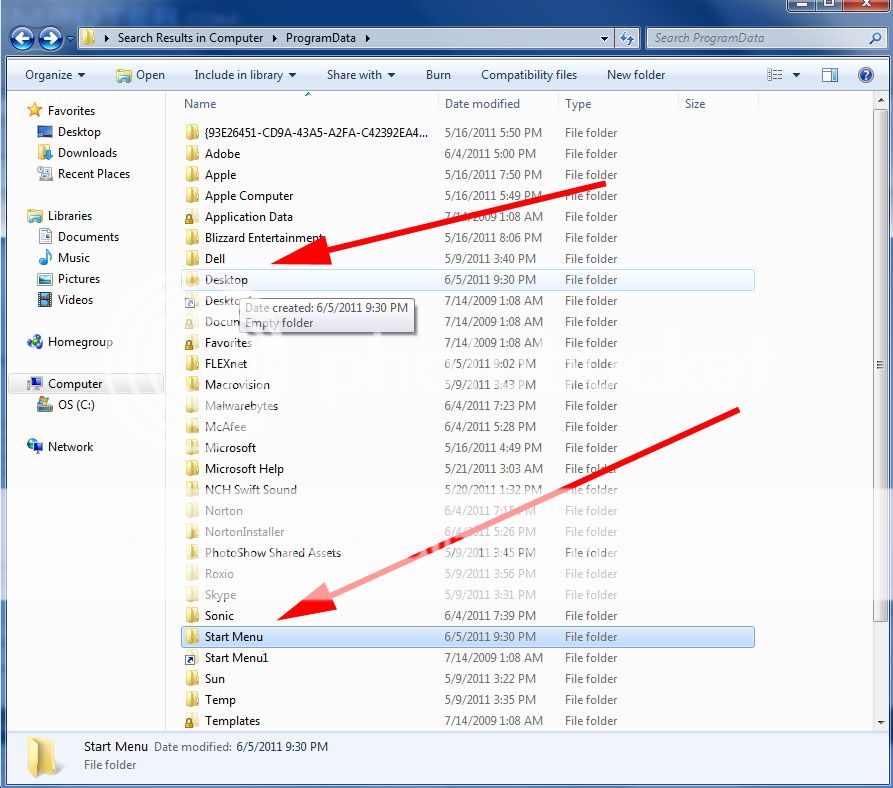Sort by Date modified column header
Viewport: 893px width, 788px height.
(498, 104)
